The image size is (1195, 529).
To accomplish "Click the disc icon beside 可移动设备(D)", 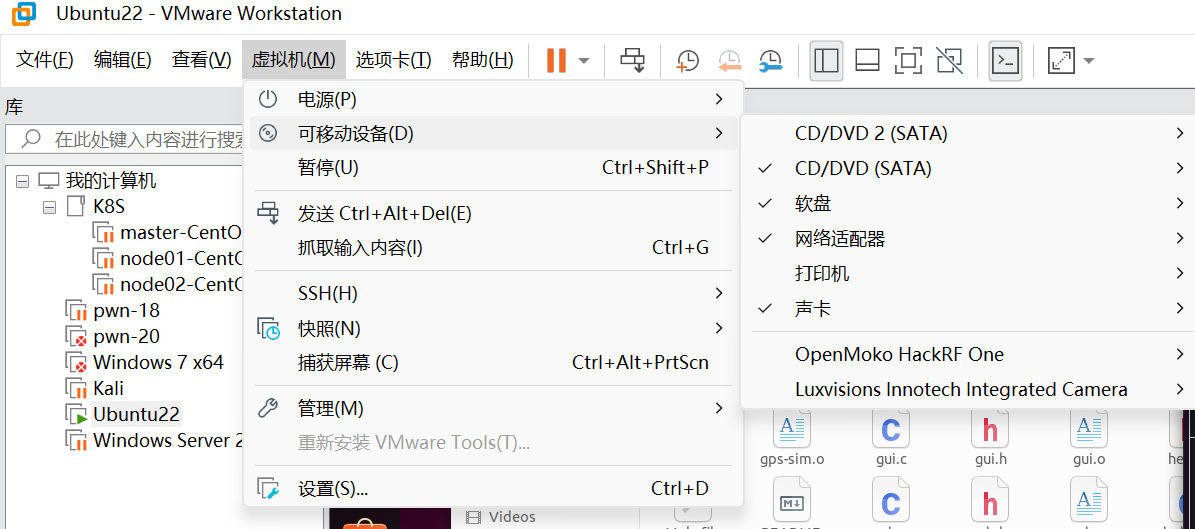I will (x=268, y=133).
